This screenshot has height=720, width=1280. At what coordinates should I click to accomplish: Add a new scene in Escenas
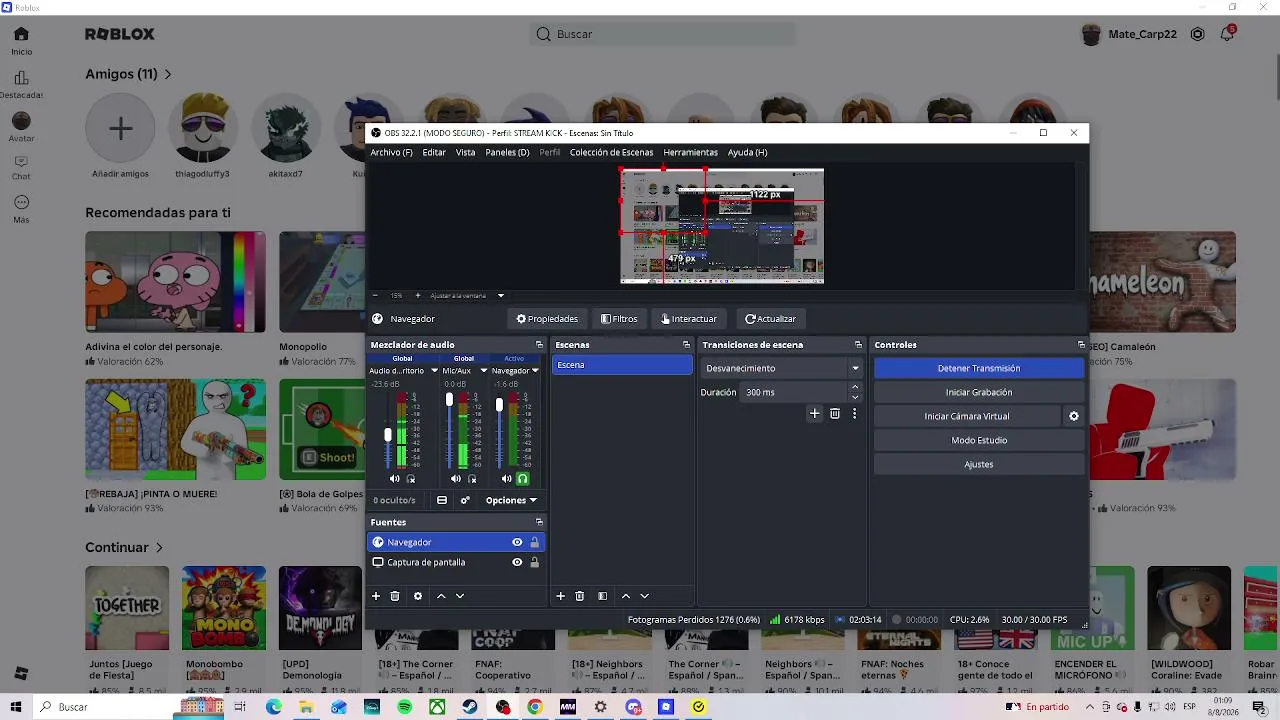(x=561, y=596)
